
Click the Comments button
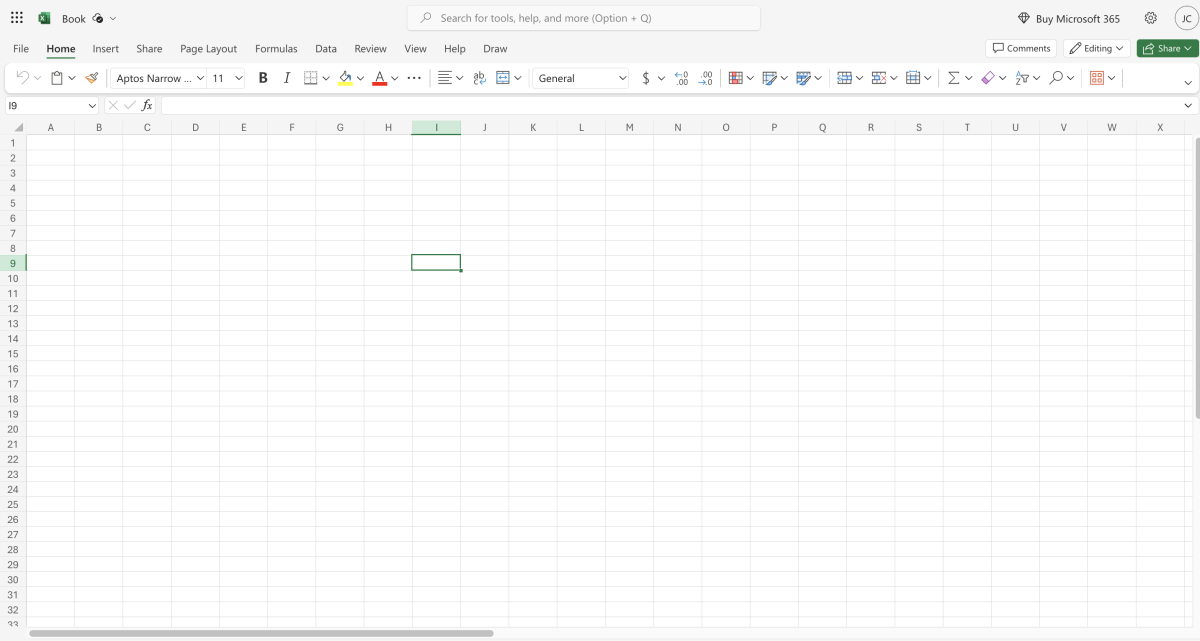(x=1021, y=47)
